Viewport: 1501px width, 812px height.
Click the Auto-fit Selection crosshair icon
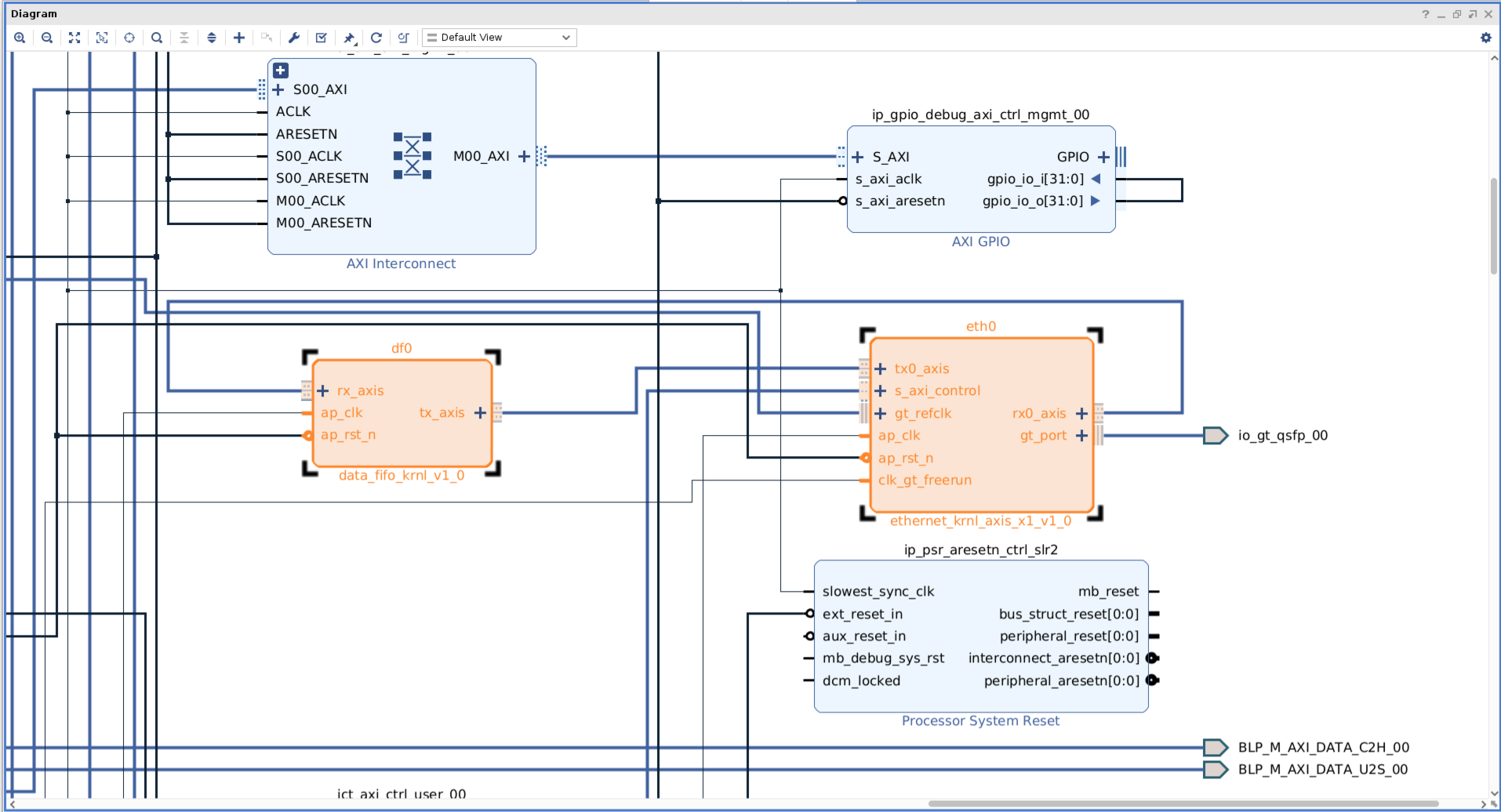(x=129, y=38)
